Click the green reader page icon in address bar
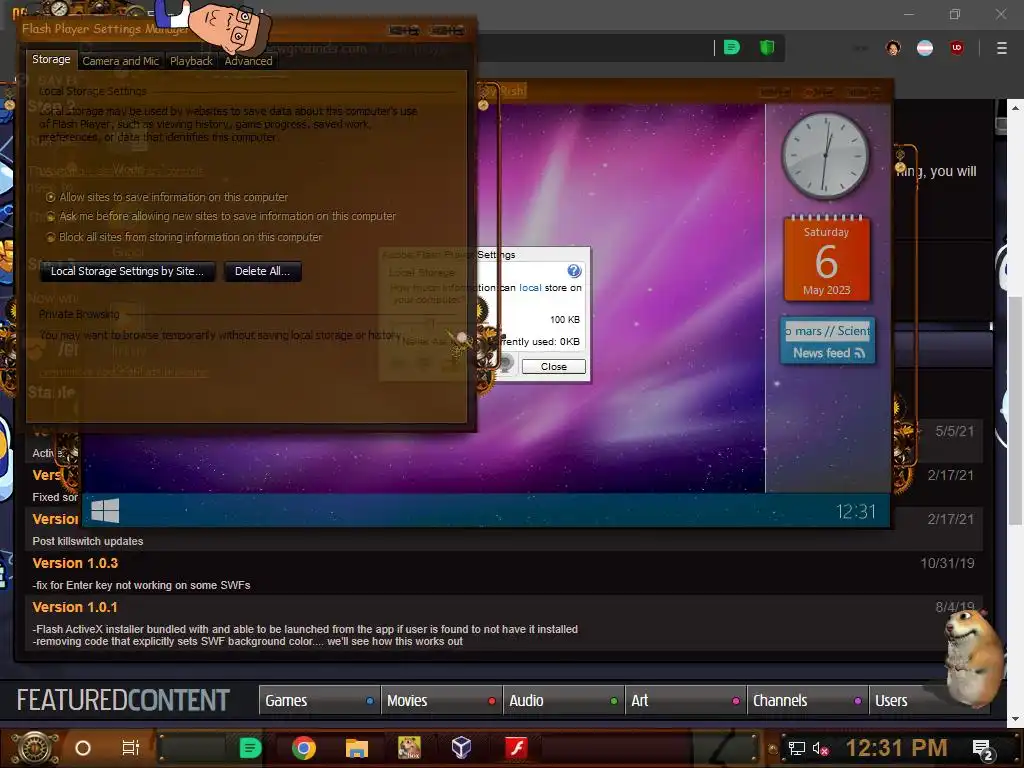The height and width of the screenshot is (768, 1024). (x=732, y=47)
